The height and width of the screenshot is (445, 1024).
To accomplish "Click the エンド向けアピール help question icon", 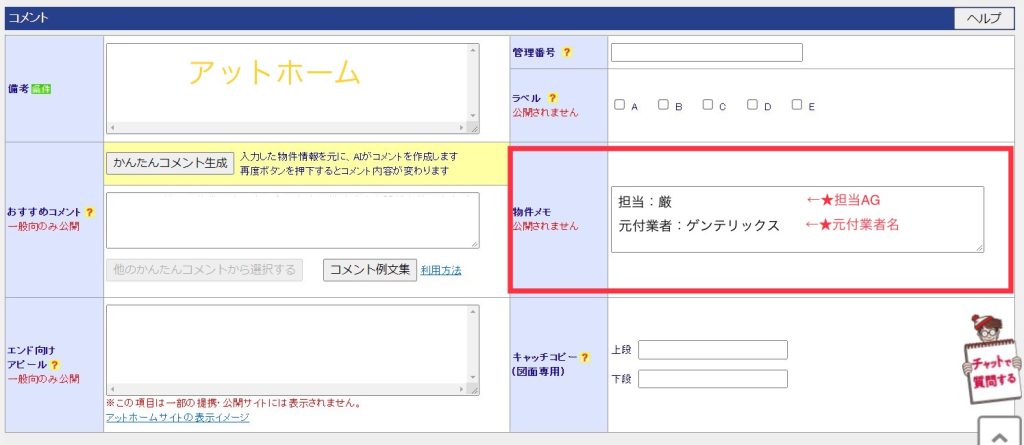I will (55, 365).
